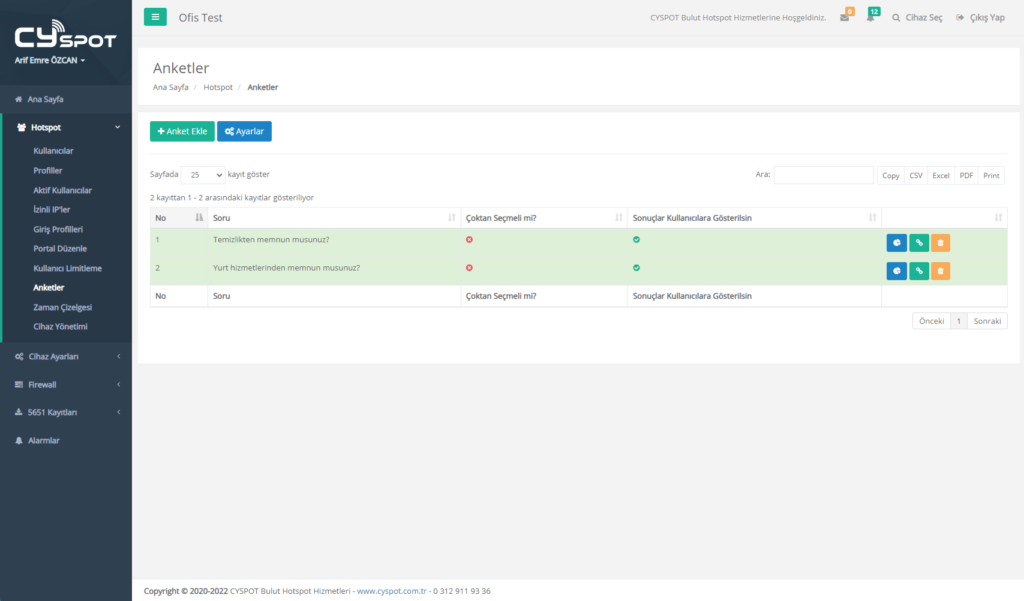The height and width of the screenshot is (601, 1024).
Task: Delete the Yurt hizmetlerinden survey
Action: pyautogui.click(x=941, y=271)
